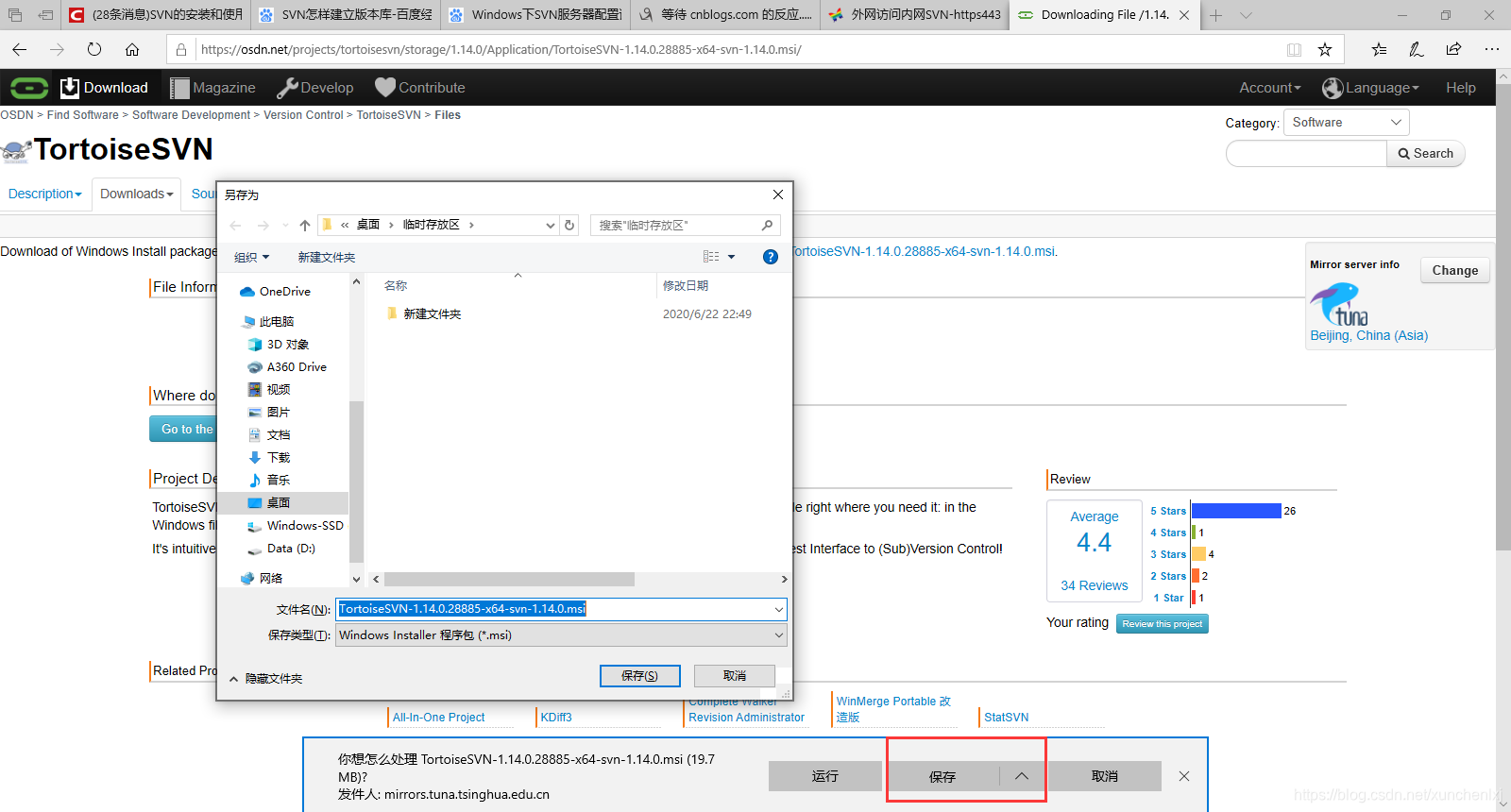This screenshot has height=812, width=1511.
Task: Click the 文件名 input field
Action: coord(562,609)
